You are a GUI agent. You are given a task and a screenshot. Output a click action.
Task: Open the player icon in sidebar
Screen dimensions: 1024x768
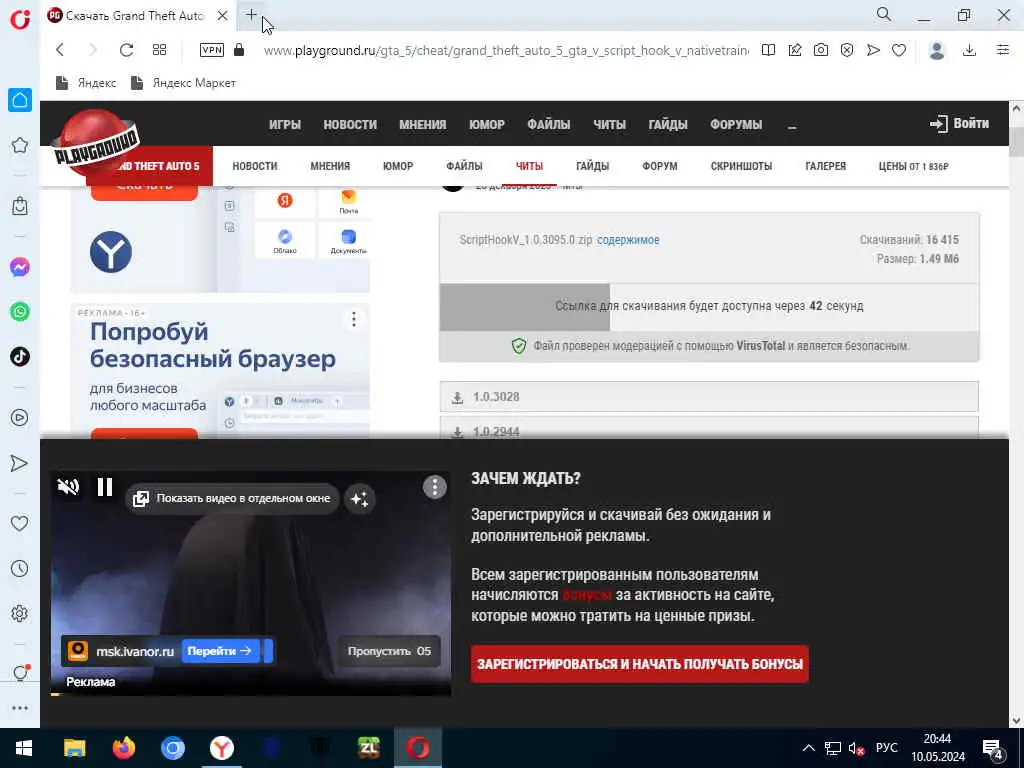(x=20, y=417)
